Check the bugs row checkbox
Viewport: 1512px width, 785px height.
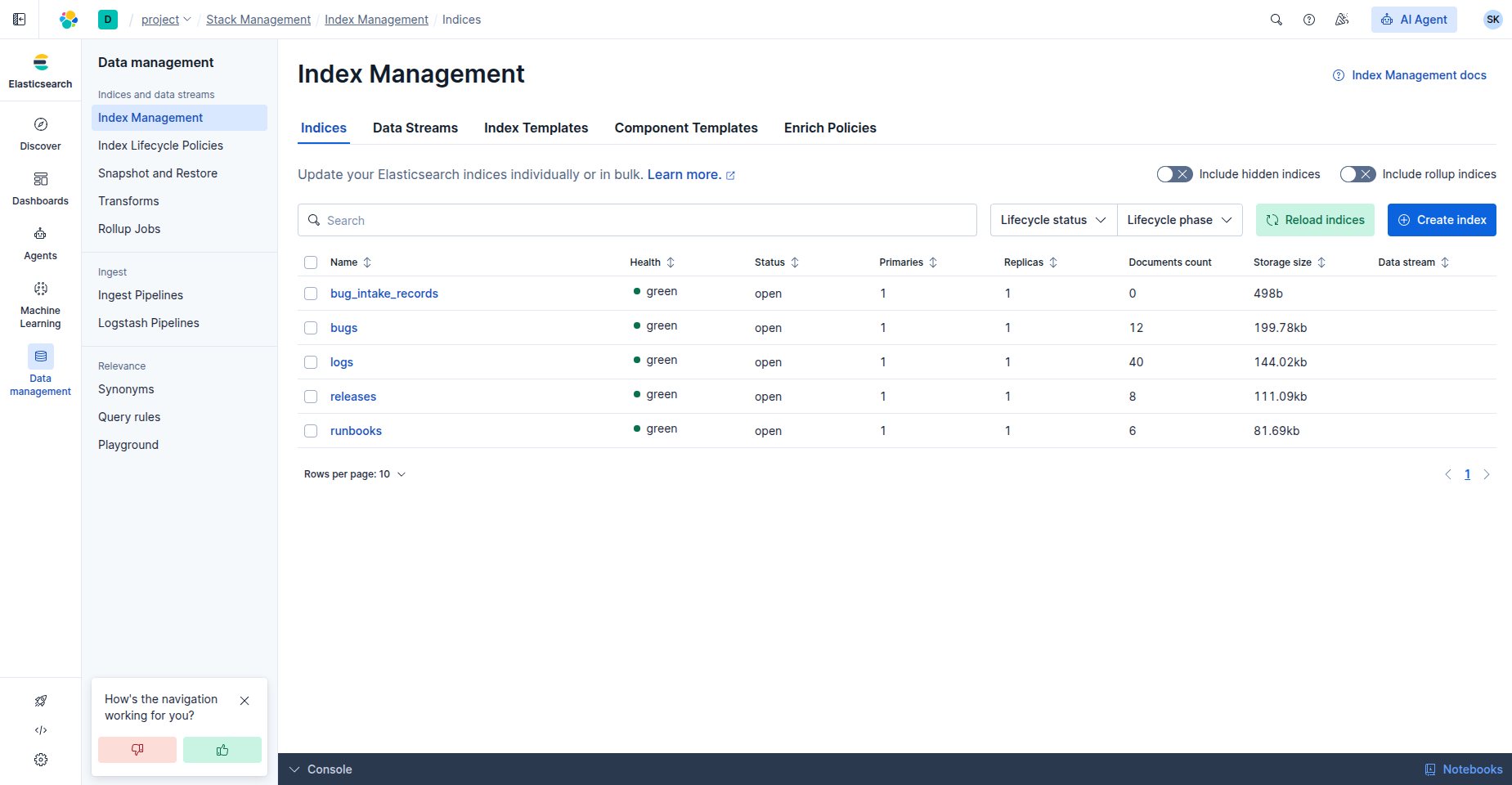point(311,328)
